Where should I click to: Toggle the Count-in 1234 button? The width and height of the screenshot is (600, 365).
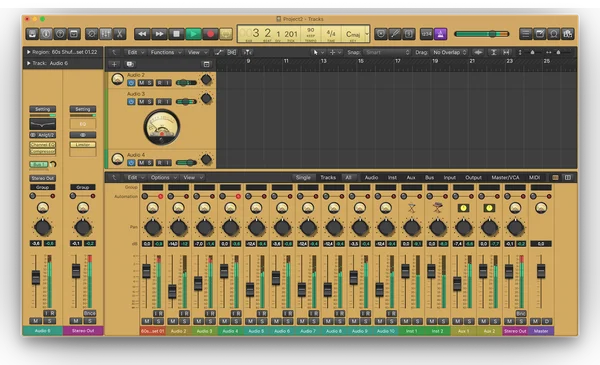[426, 34]
